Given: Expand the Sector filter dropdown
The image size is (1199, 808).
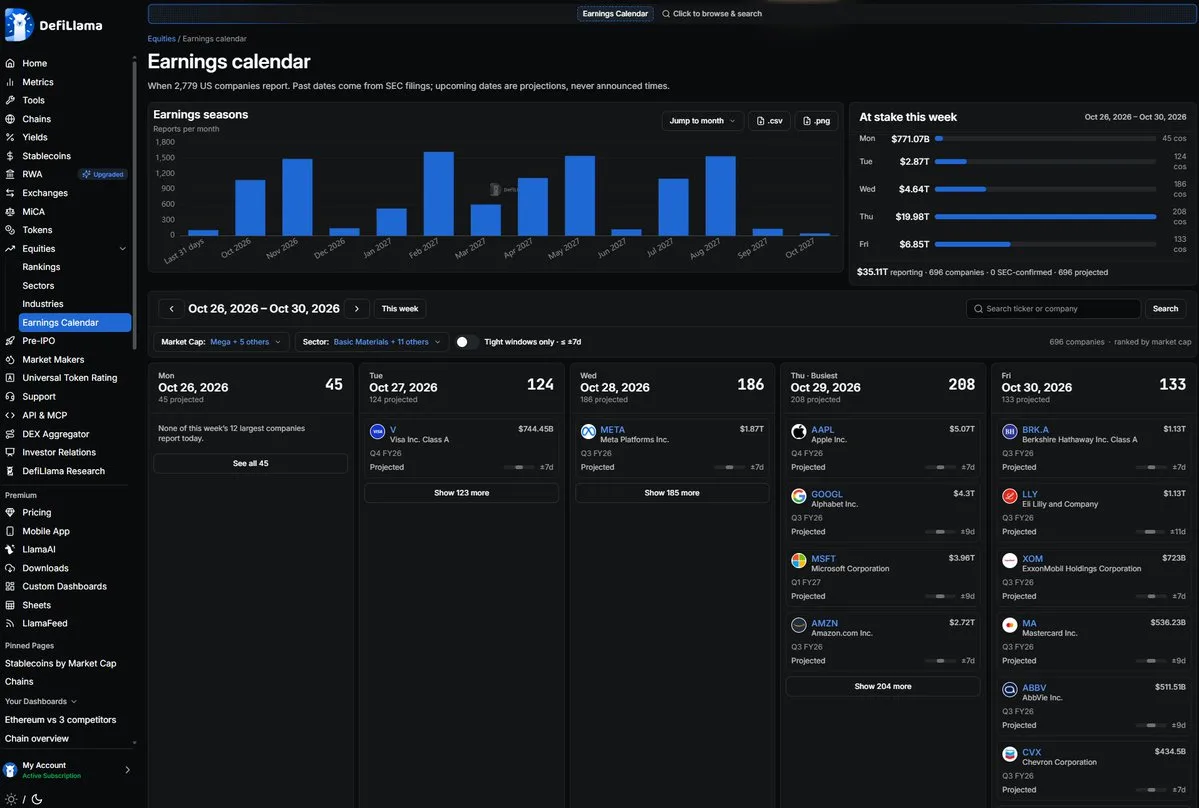Looking at the screenshot, I should (371, 342).
